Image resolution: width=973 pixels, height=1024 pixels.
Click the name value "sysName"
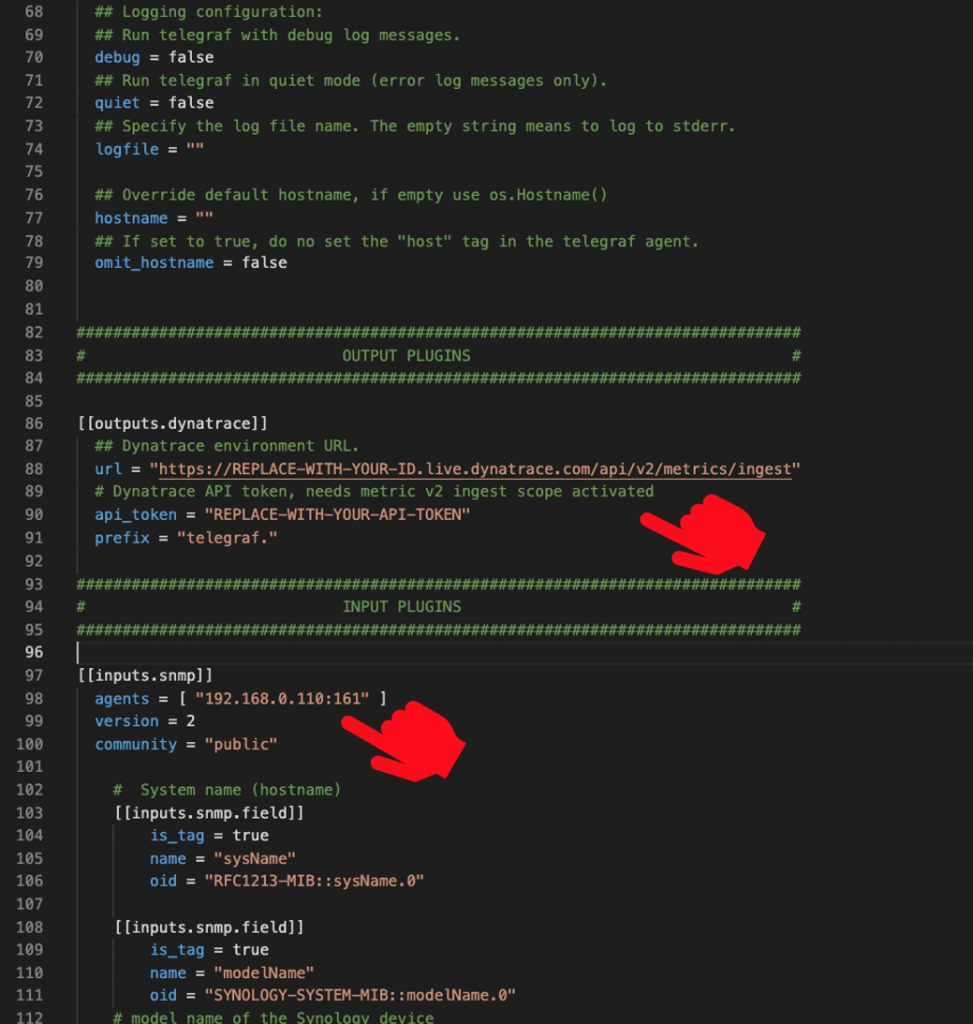pyautogui.click(x=255, y=859)
